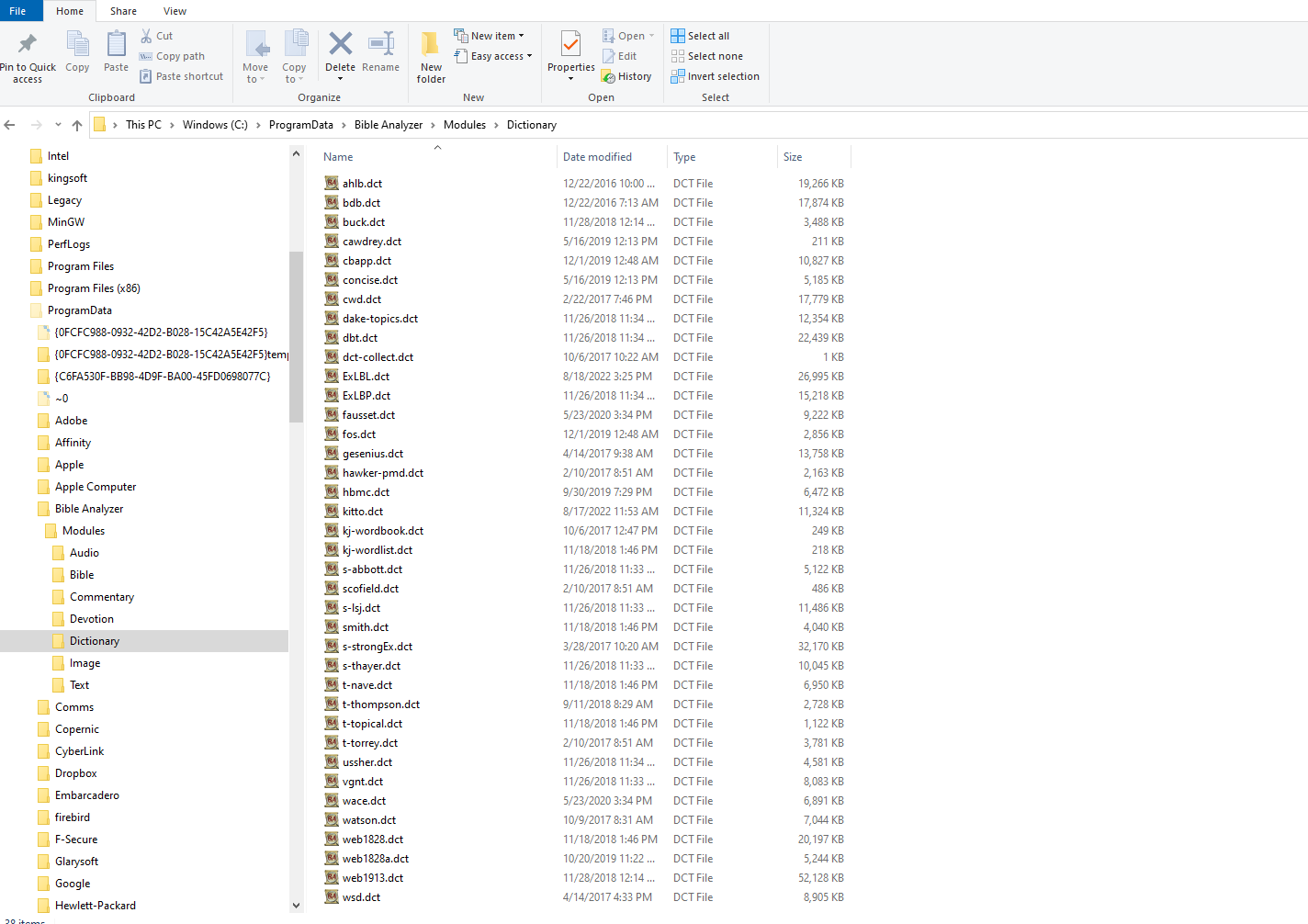
Task: Click the Pin to Quick access icon
Action: click(28, 43)
